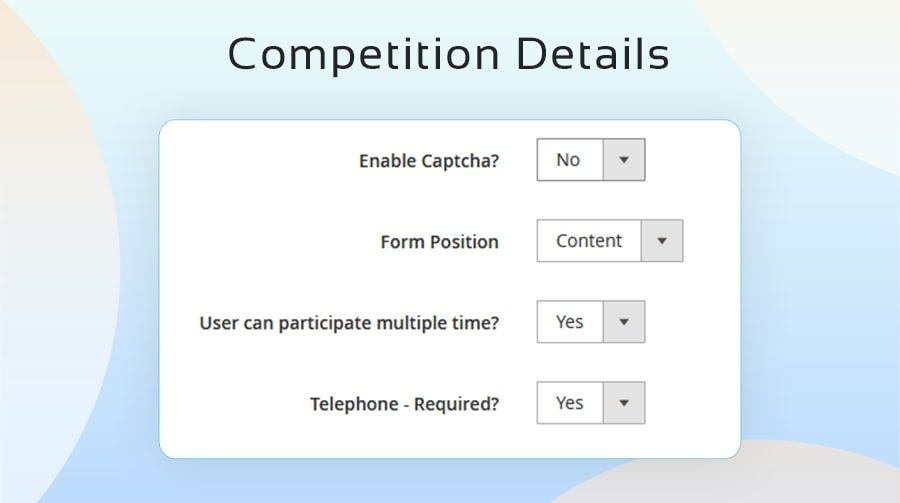900x503 pixels.
Task: Click the word 'Position' in second label
Action: point(464,242)
